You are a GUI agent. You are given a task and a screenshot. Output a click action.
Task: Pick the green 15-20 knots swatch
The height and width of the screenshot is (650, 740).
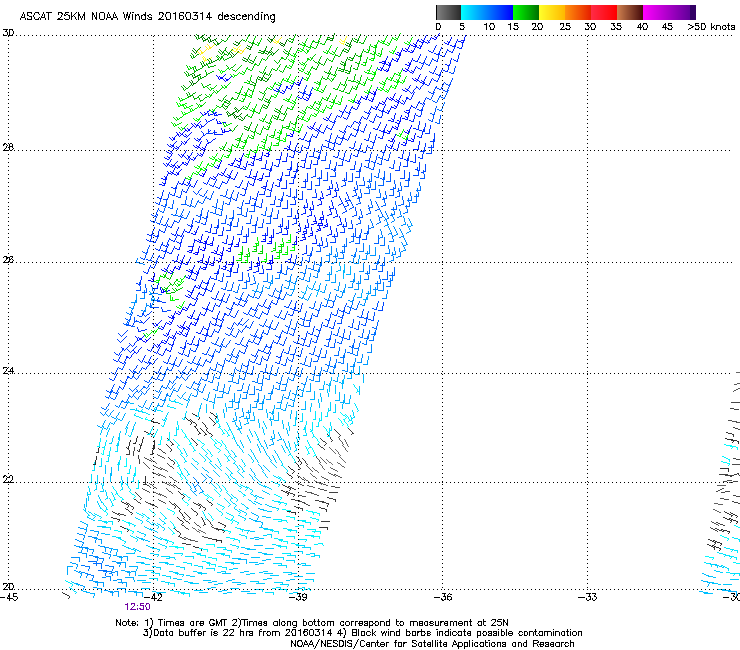tap(526, 12)
